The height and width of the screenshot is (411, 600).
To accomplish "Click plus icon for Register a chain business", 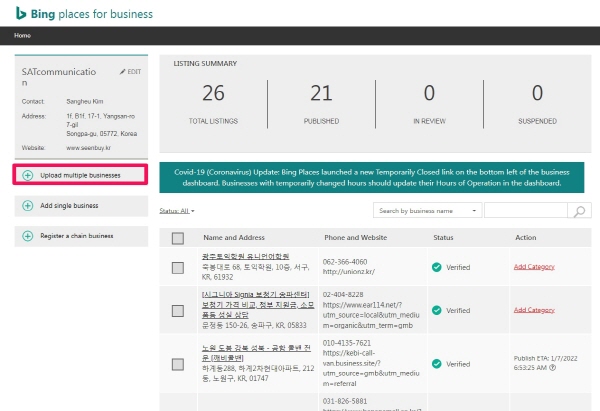I will click(x=28, y=236).
